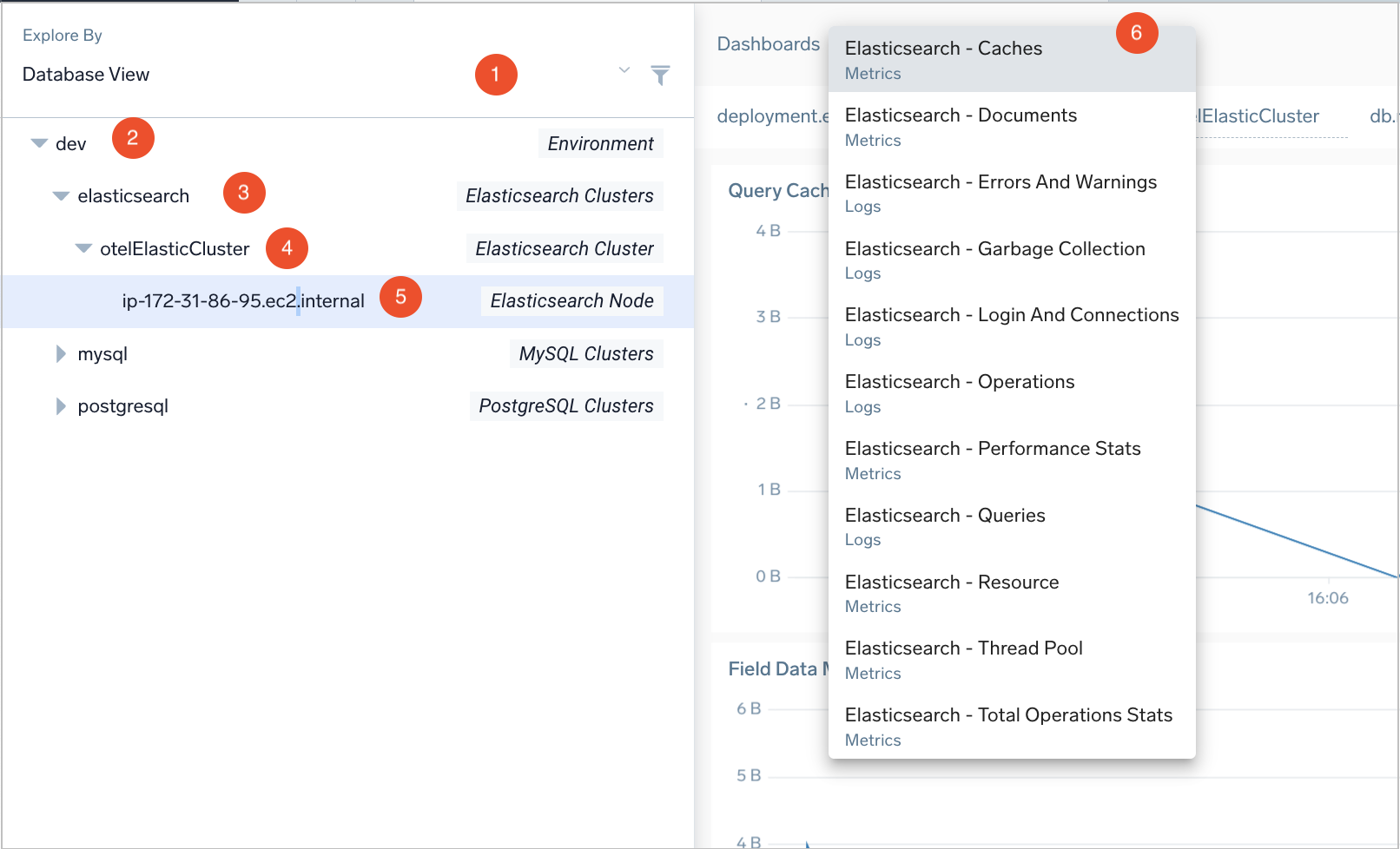Expand the postgresql clusters node
This screenshot has width=1400, height=849.
pyautogui.click(x=61, y=406)
